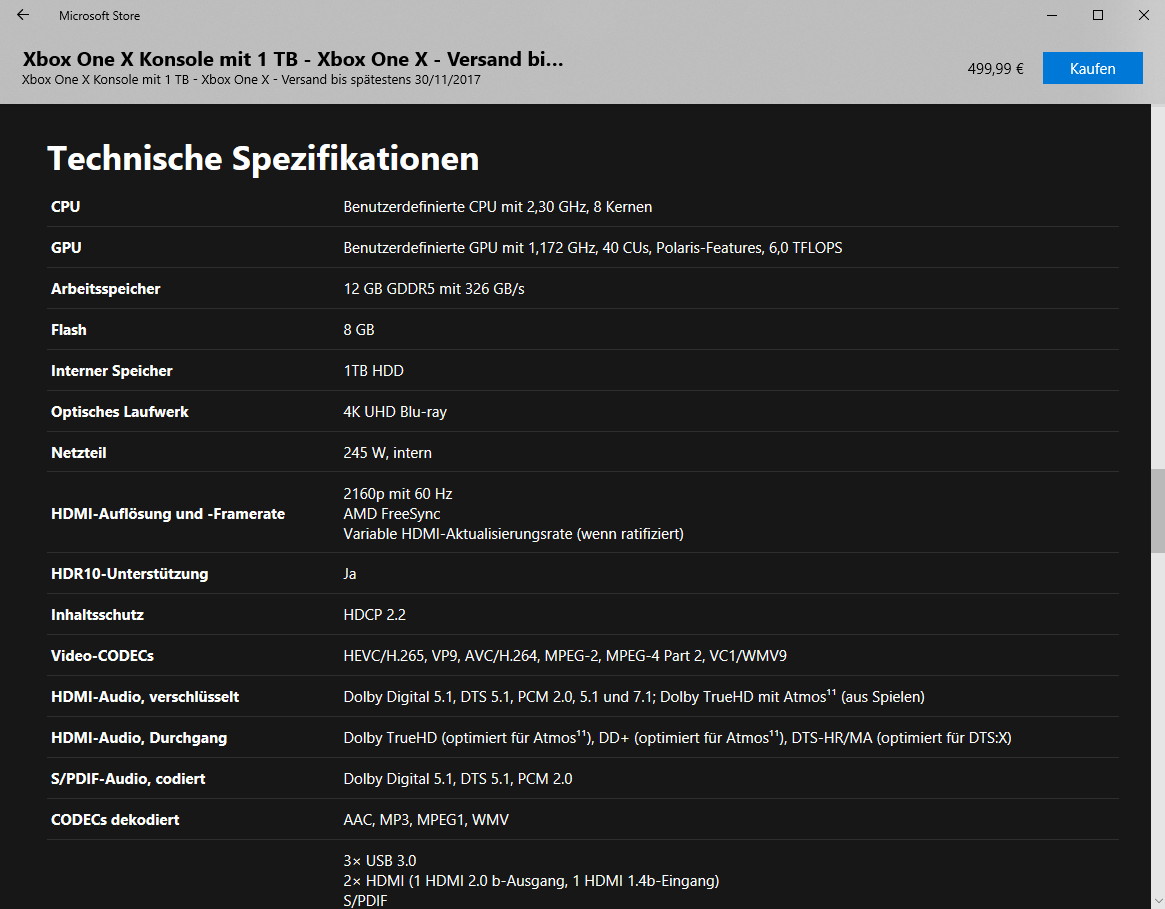Viewport: 1165px width, 909px height.
Task: Click CODECs dekodiert label
Action: (115, 819)
